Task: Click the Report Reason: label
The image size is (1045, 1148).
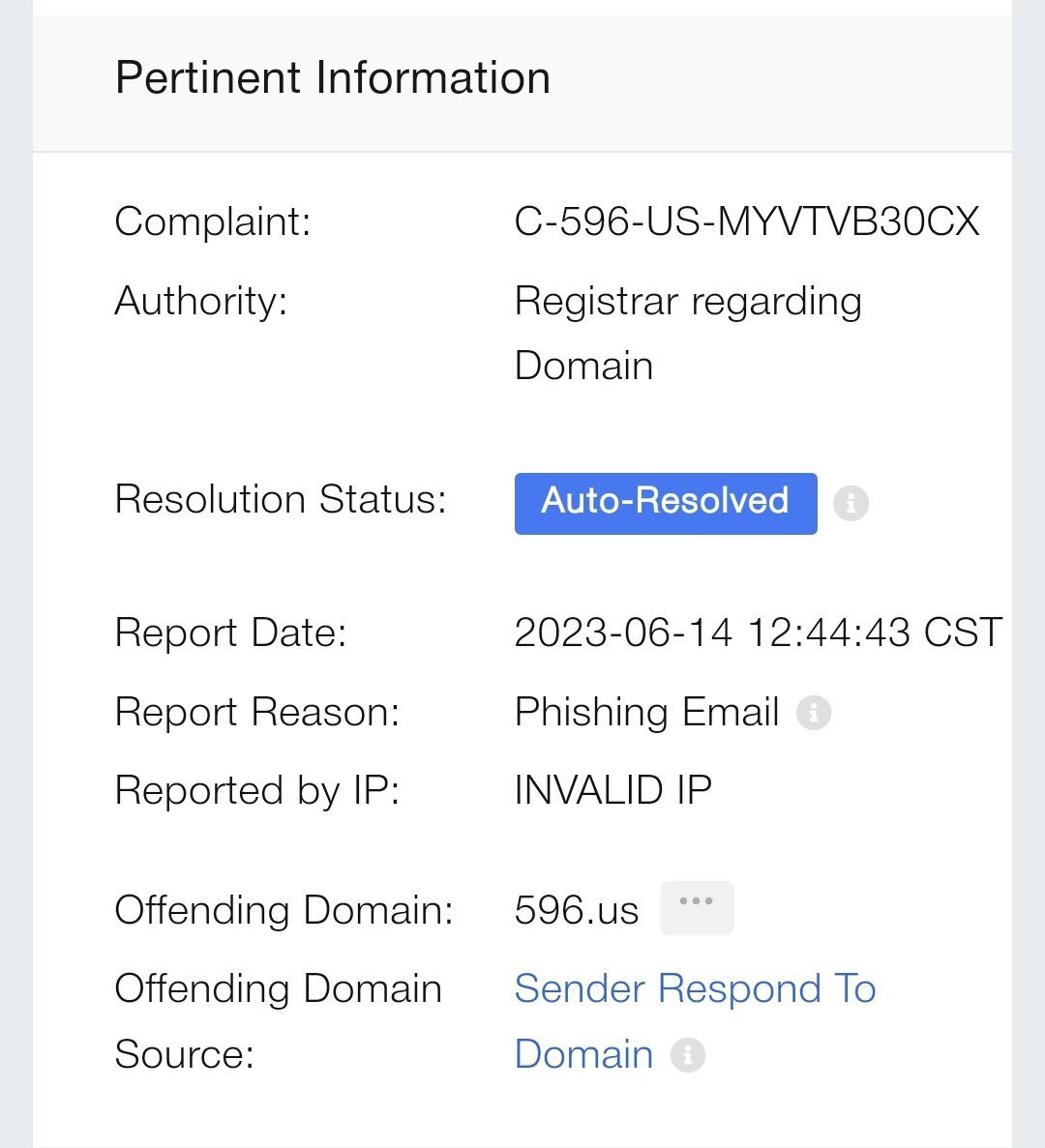Action: click(x=256, y=713)
